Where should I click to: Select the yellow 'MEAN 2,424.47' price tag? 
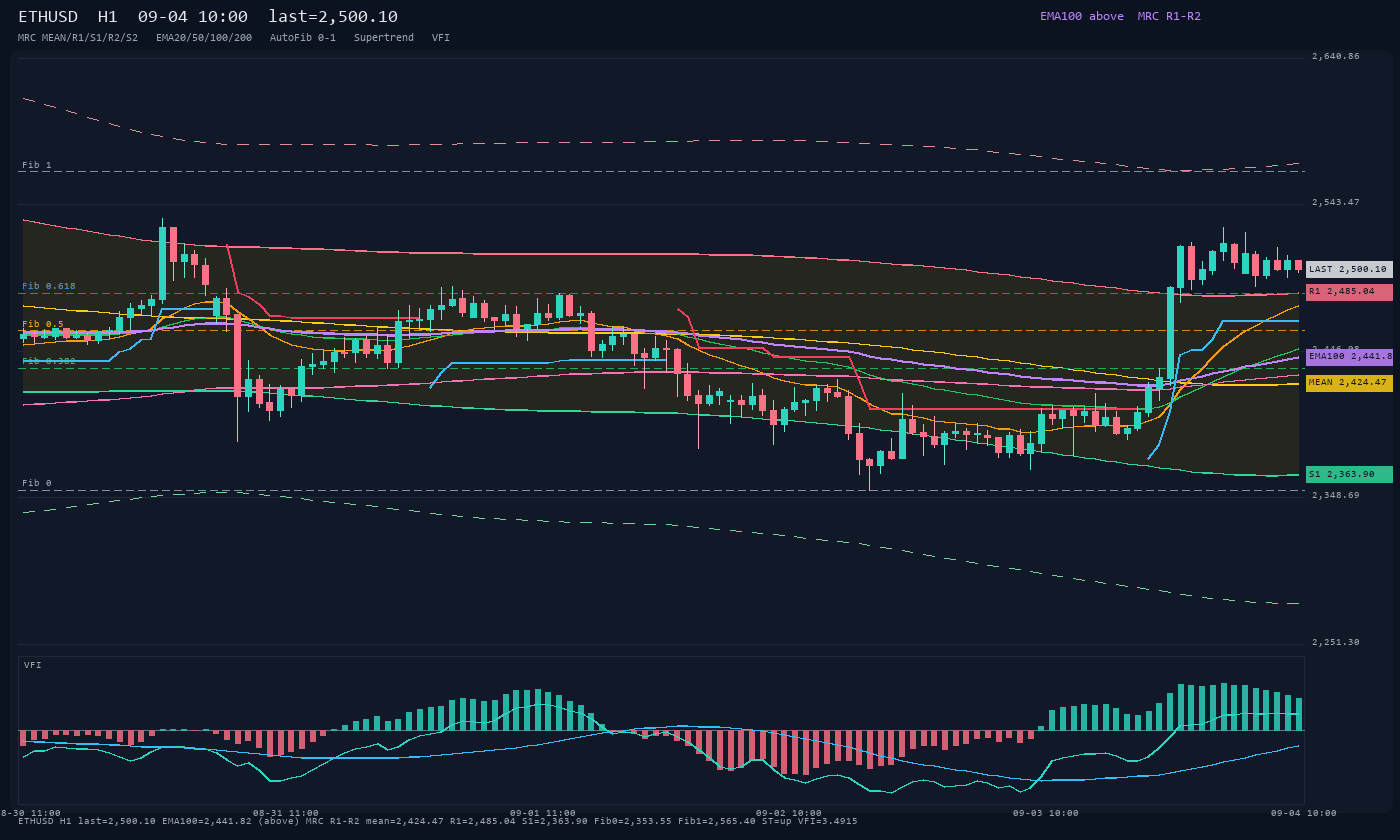coord(1349,383)
